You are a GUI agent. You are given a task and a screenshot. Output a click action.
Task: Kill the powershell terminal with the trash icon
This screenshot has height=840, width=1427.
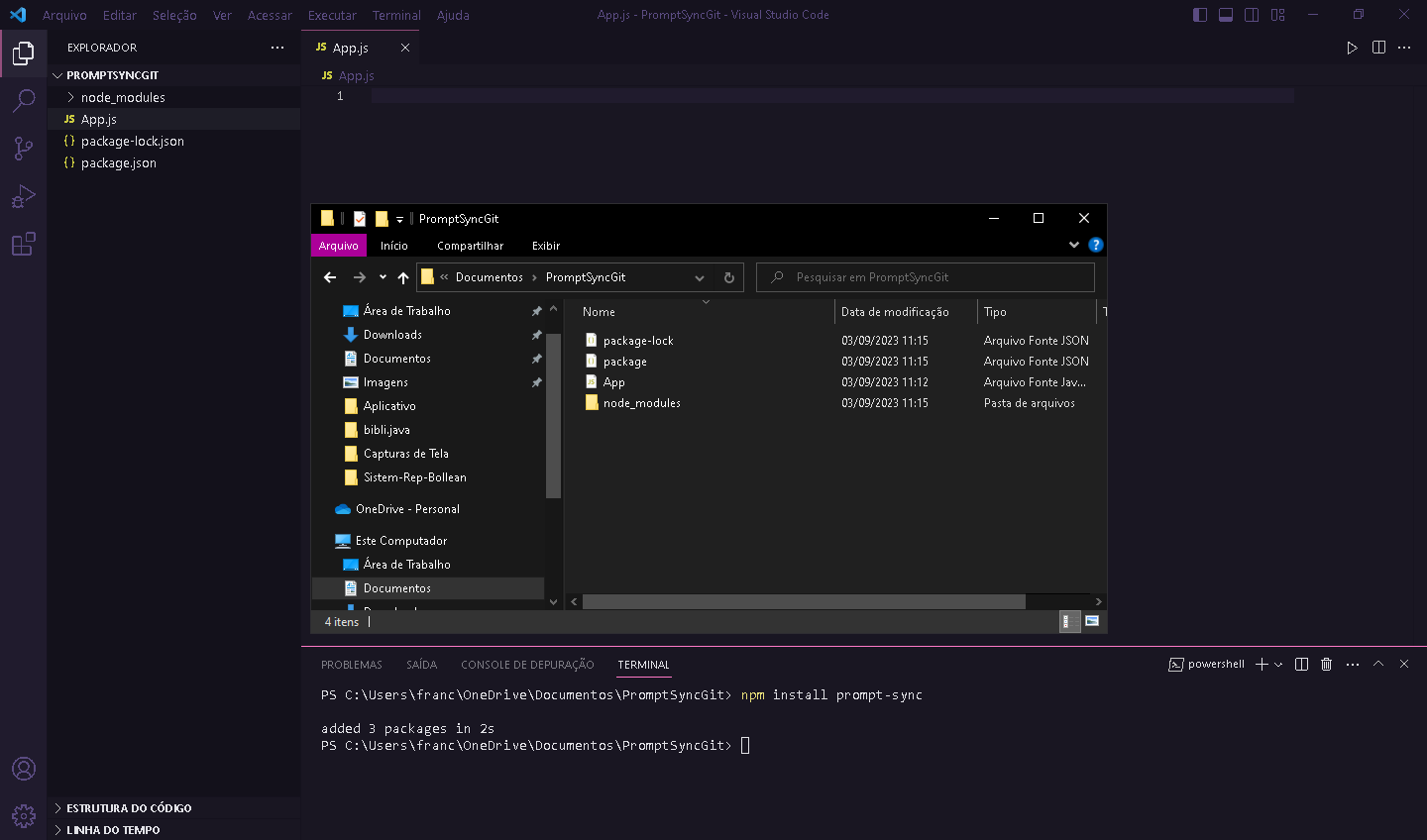point(1326,664)
